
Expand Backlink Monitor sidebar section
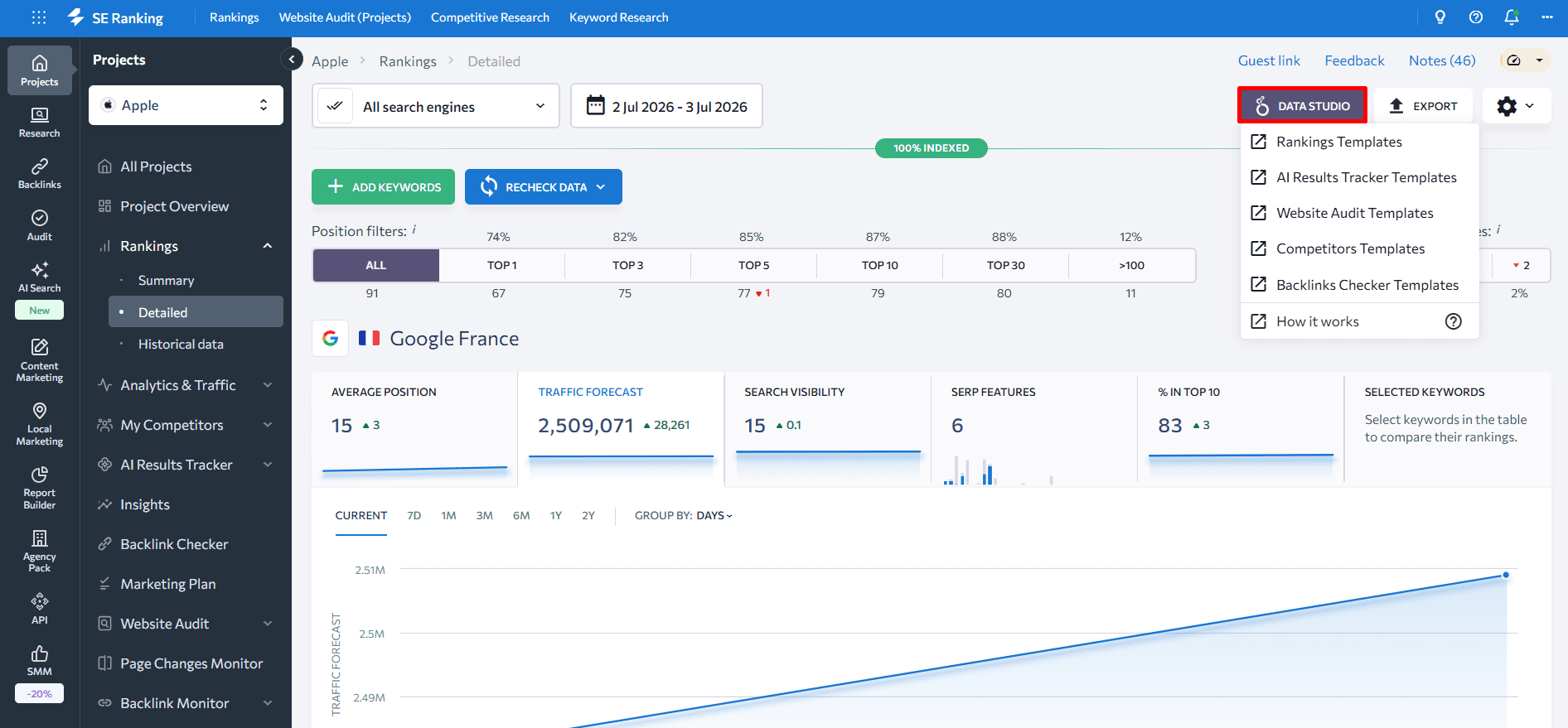(x=268, y=703)
